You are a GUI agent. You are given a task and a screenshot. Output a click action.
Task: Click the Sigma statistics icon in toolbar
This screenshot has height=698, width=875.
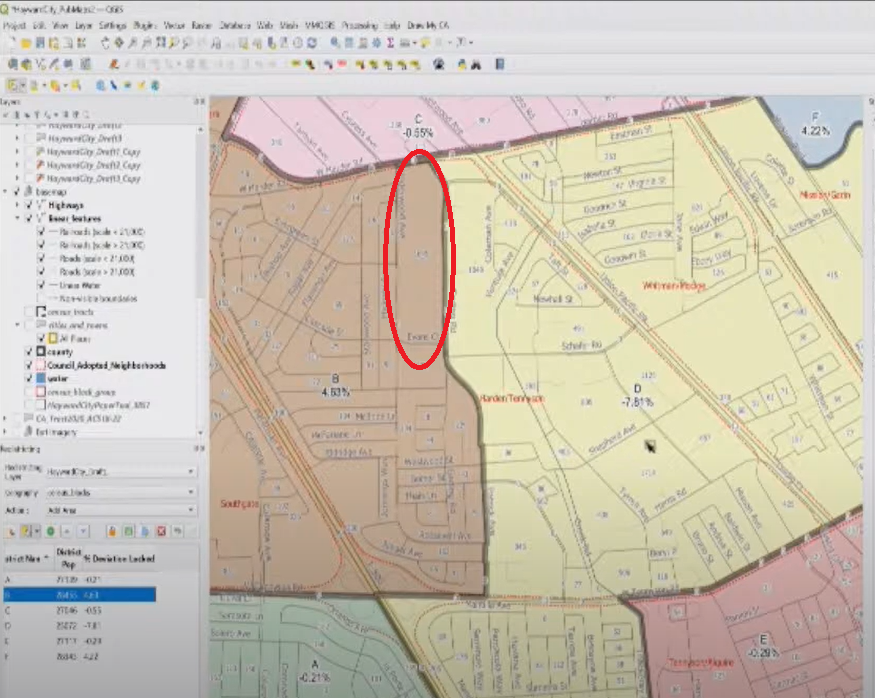tap(389, 43)
